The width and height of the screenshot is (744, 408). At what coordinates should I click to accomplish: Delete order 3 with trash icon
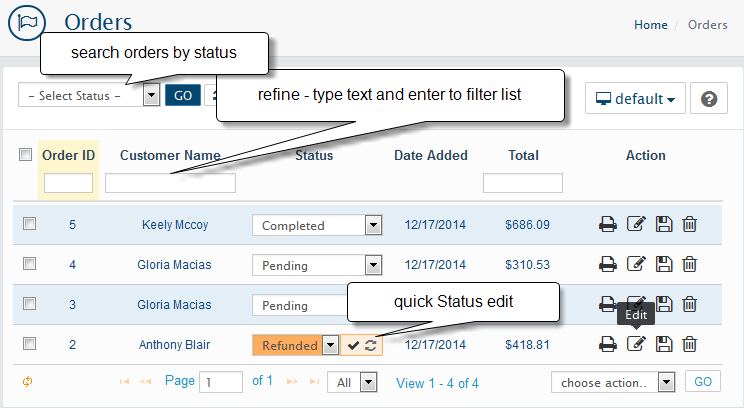coord(689,304)
